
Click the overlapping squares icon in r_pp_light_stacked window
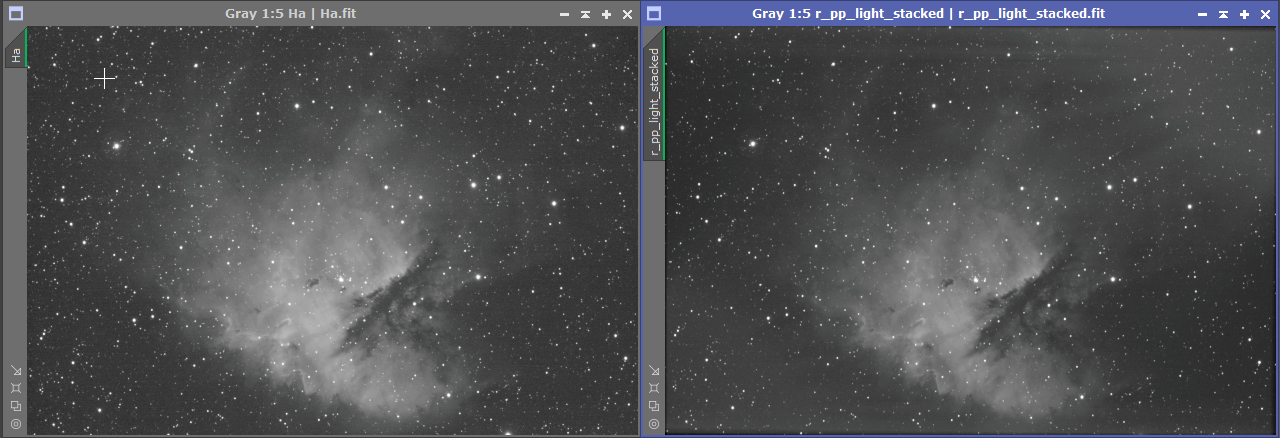(654, 406)
